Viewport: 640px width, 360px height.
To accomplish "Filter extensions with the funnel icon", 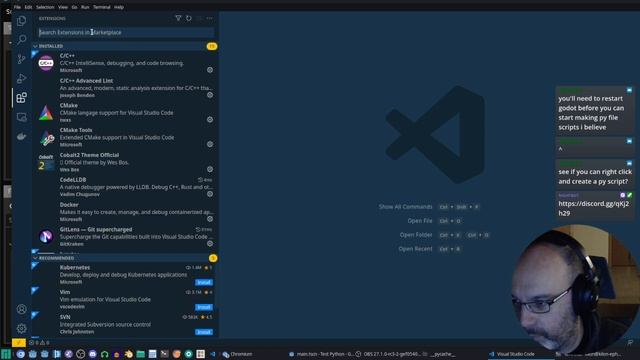I will (x=178, y=18).
